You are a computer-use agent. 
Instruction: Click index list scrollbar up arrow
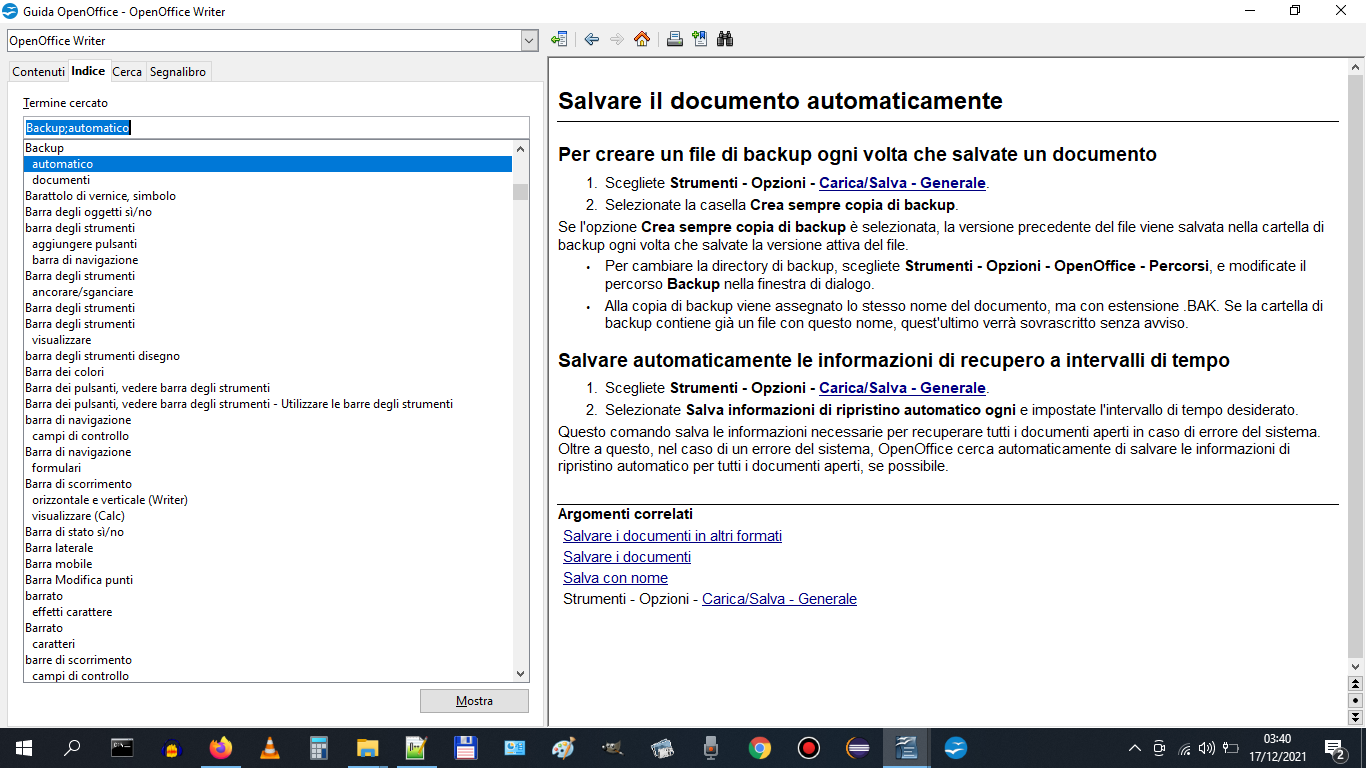[x=520, y=148]
